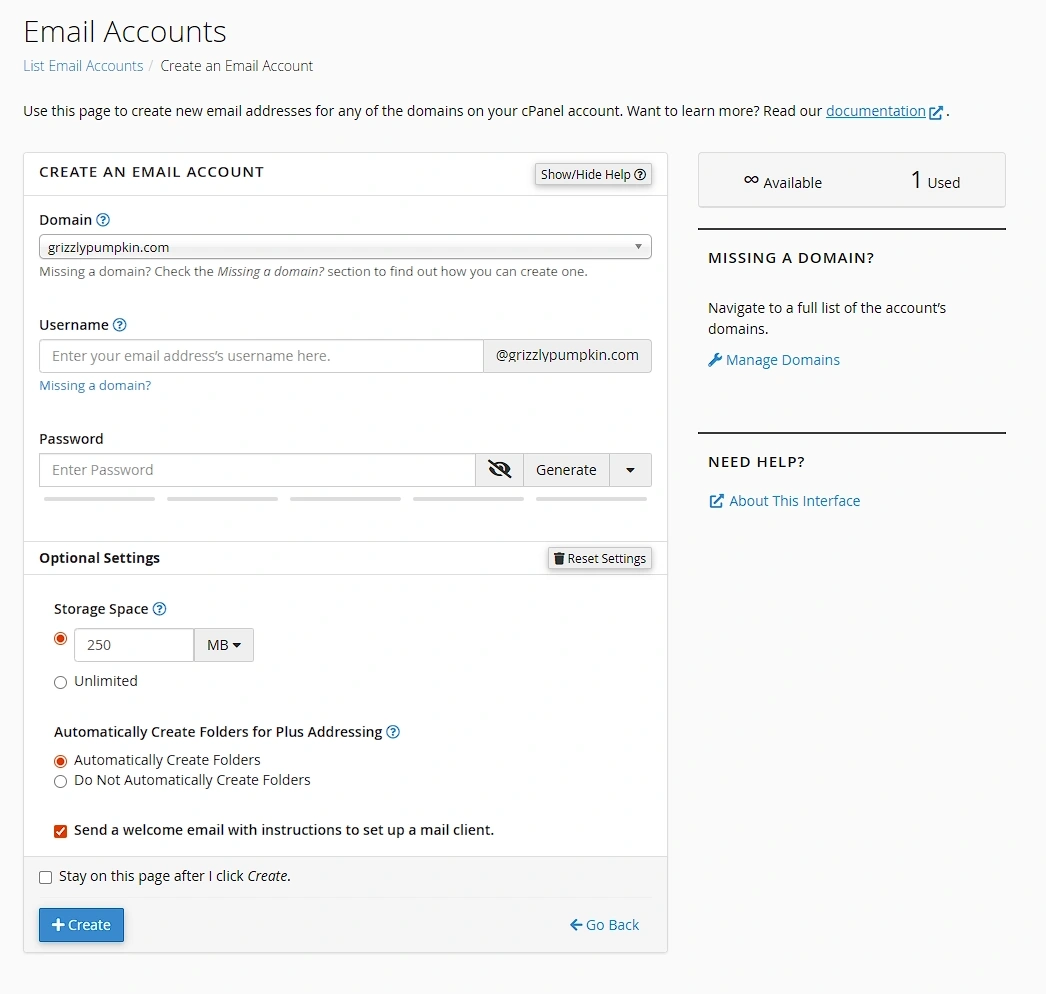
Task: Expand the Generate password options caret
Action: tap(630, 469)
